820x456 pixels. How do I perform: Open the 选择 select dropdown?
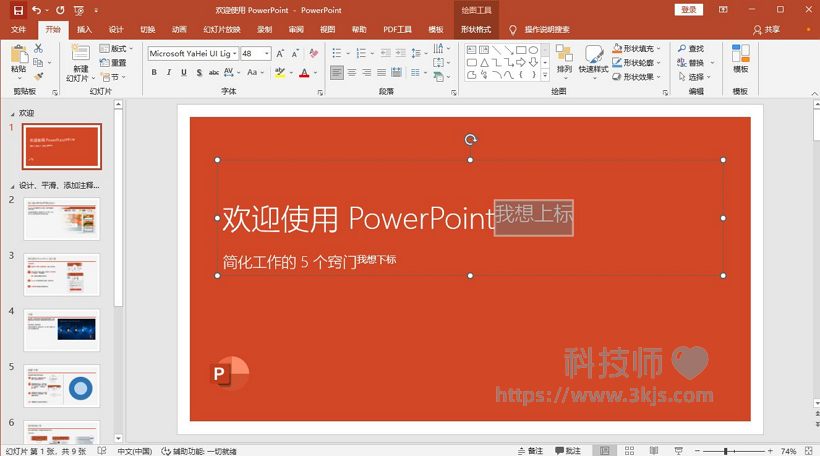[694, 77]
